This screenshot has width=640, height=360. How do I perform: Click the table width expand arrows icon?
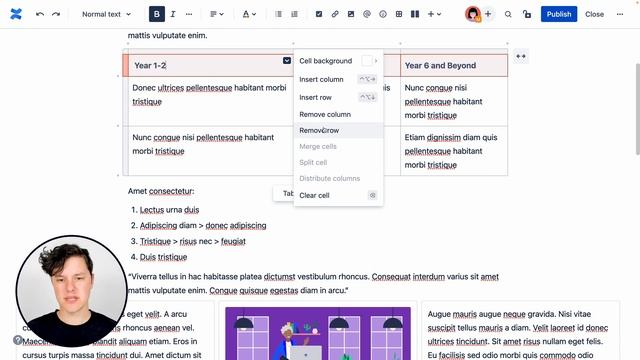(x=520, y=56)
